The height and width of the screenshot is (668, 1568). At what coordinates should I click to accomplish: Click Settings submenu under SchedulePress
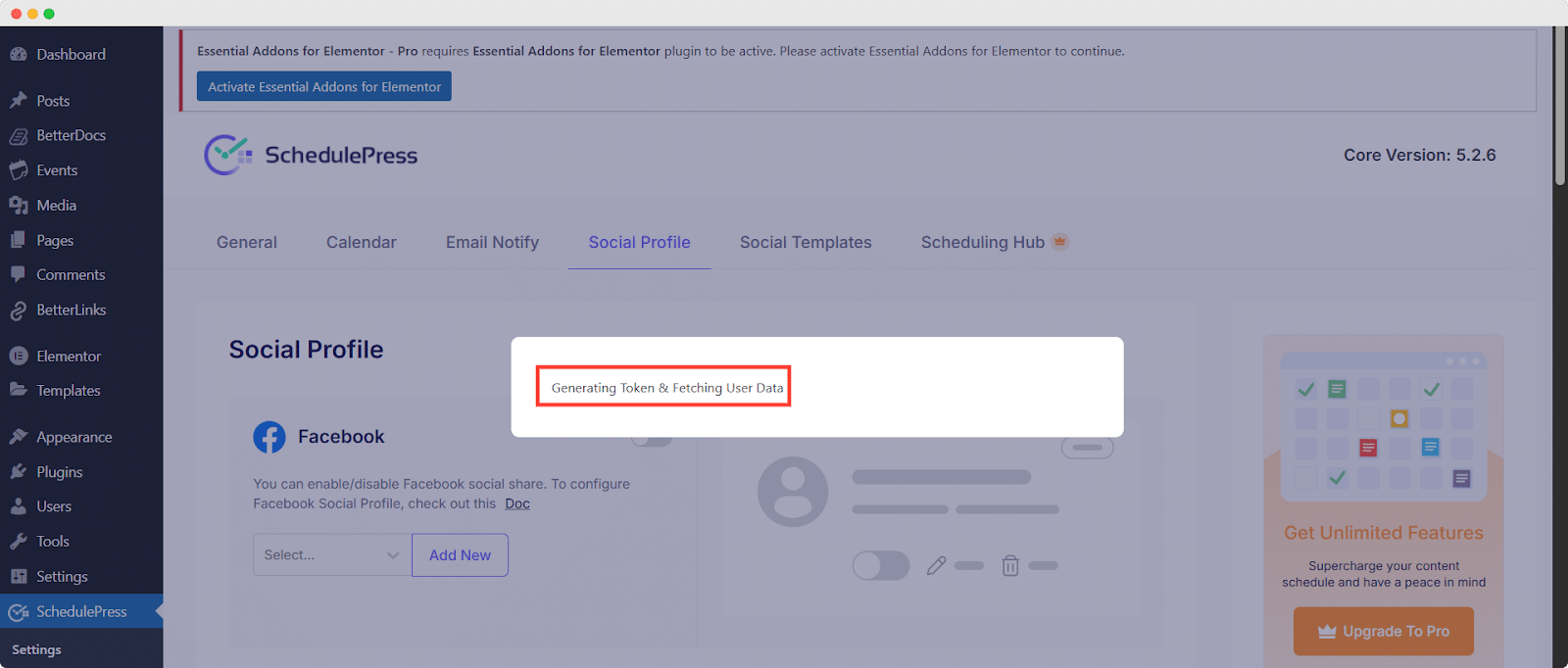click(x=36, y=649)
